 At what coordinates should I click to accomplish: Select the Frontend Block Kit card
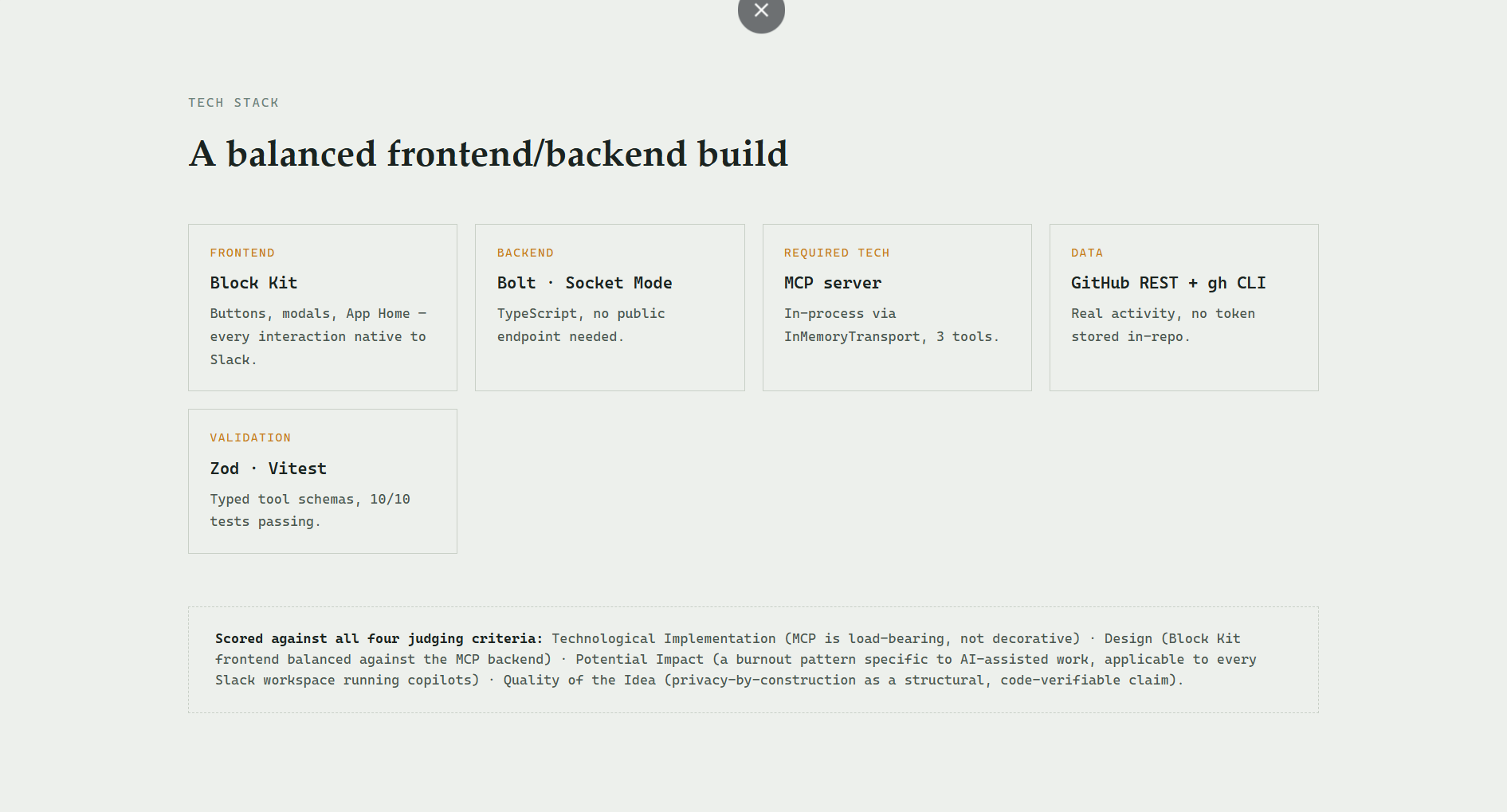[x=323, y=308]
